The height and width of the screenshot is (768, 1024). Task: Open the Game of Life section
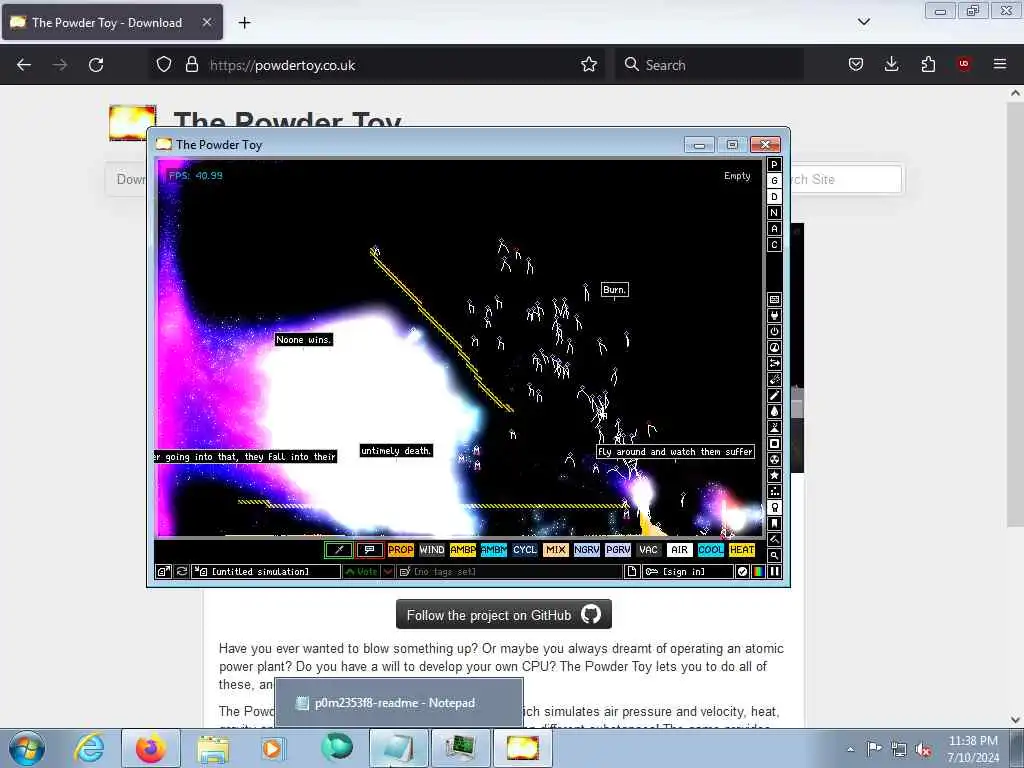coord(774,492)
